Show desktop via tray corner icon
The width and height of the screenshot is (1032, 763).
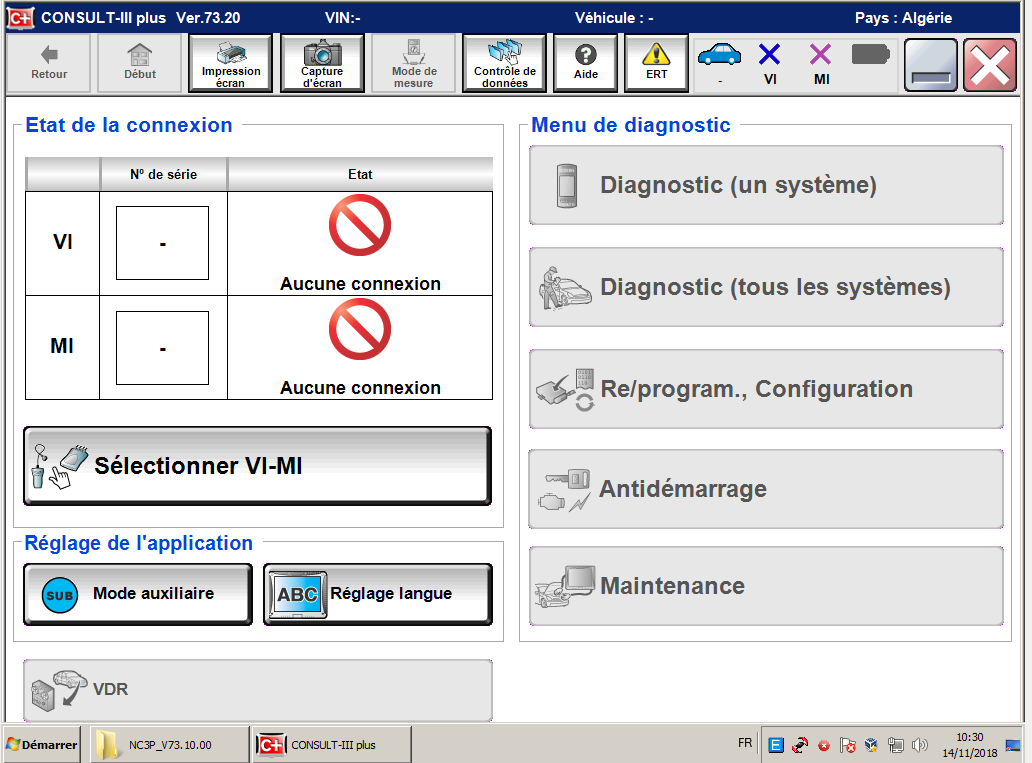tap(1014, 745)
